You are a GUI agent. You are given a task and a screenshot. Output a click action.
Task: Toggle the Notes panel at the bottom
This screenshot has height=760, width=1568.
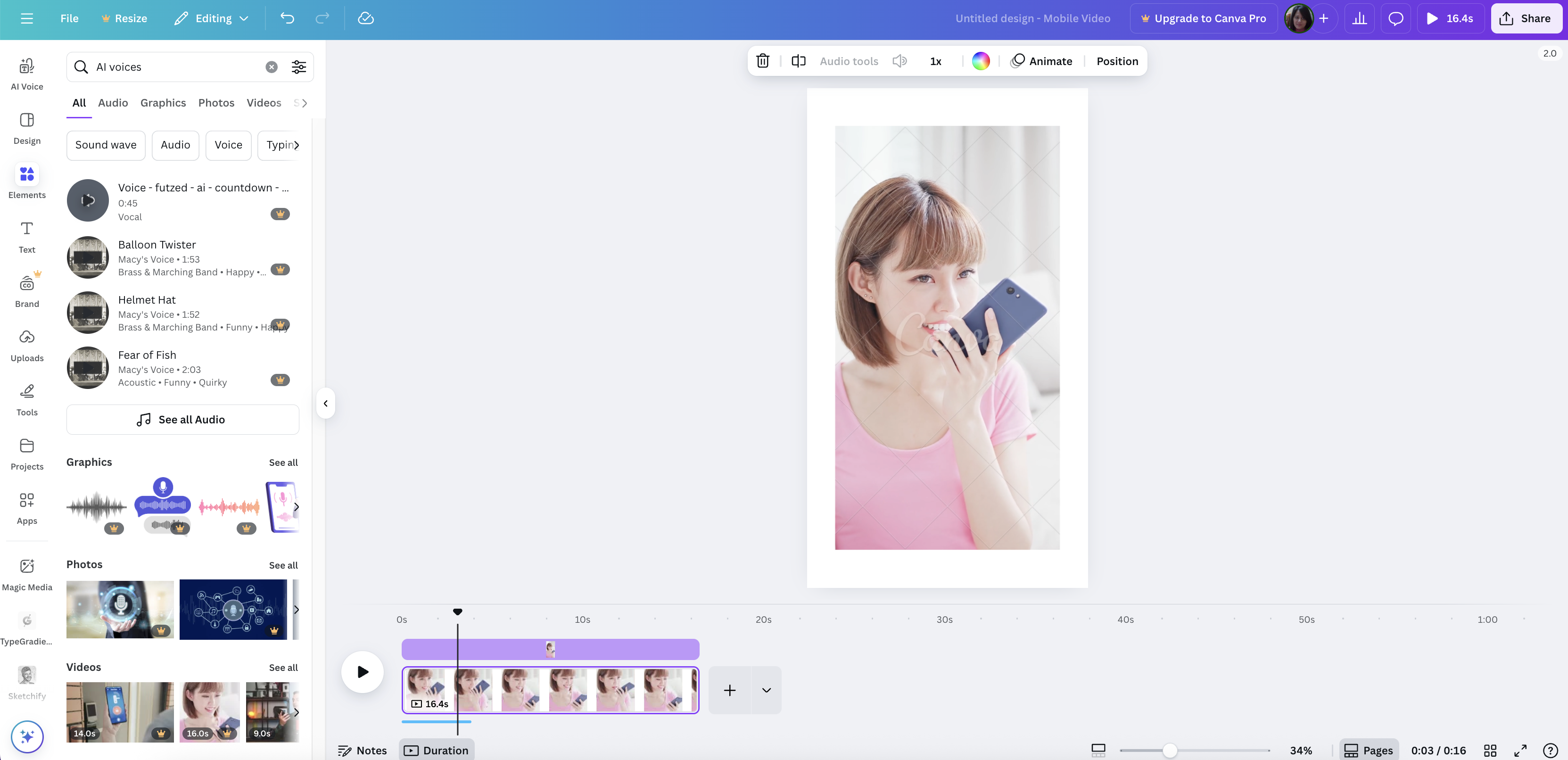[x=363, y=750]
